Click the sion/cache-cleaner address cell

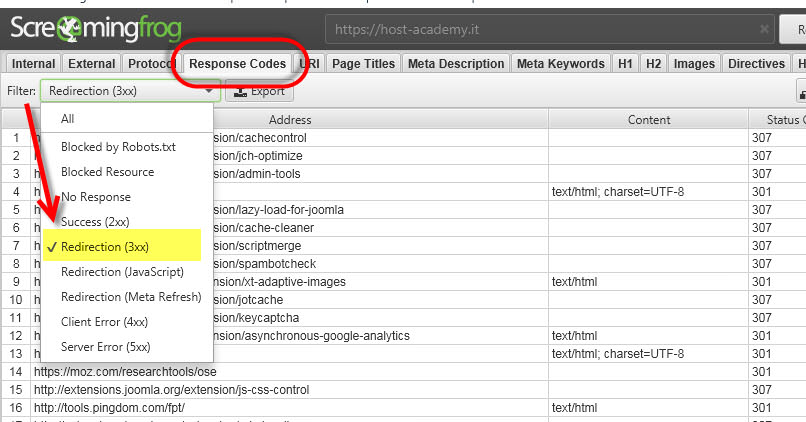pyautogui.click(x=264, y=228)
